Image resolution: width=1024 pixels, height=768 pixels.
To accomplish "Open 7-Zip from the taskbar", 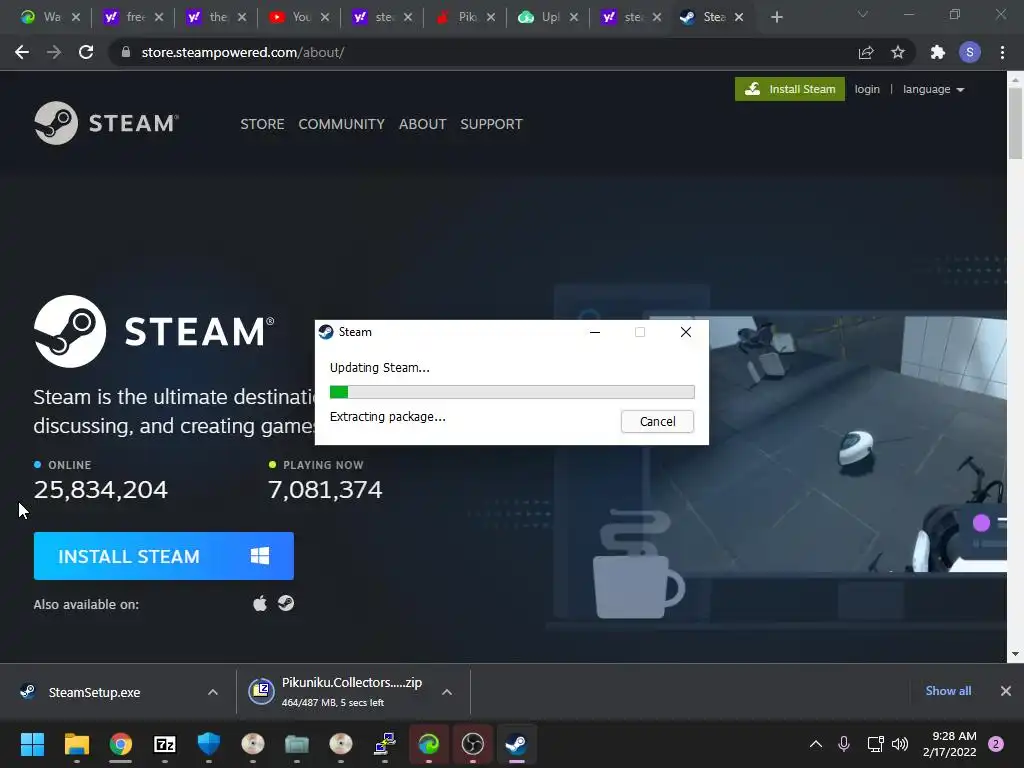I will (x=165, y=743).
